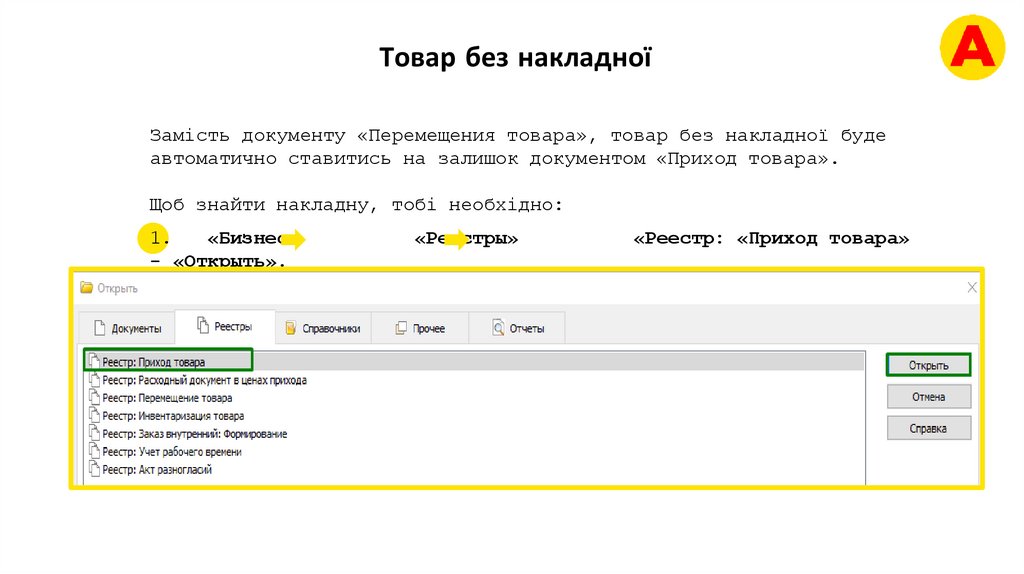Click the Документы tab page icon
1024x574 pixels.
99,328
